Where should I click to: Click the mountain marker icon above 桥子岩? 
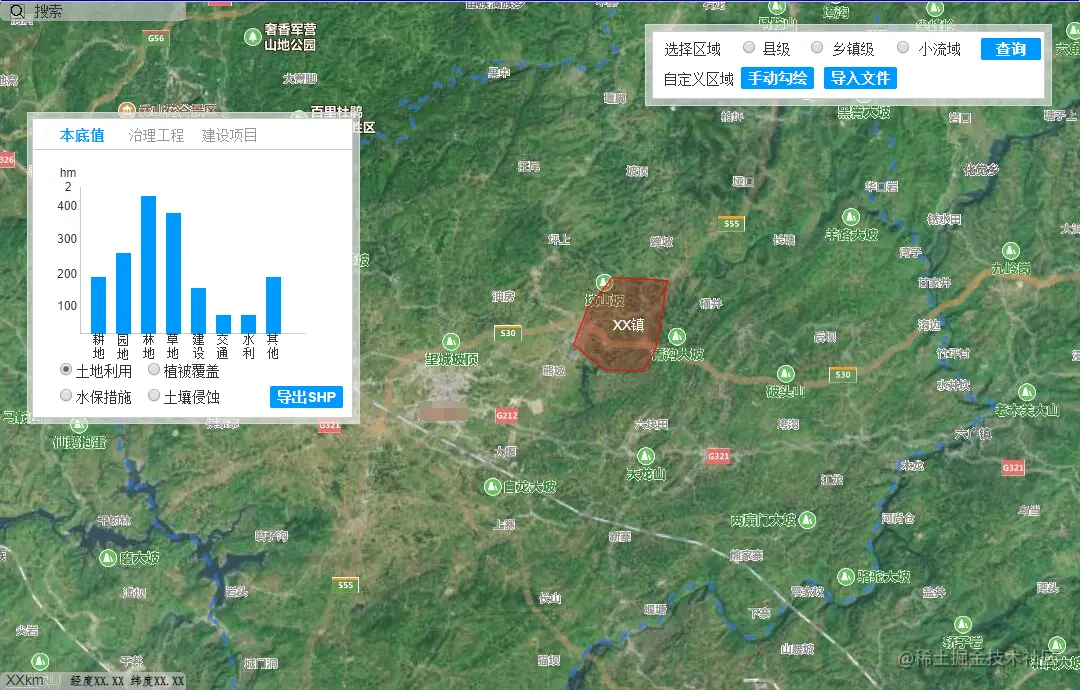tap(962, 625)
